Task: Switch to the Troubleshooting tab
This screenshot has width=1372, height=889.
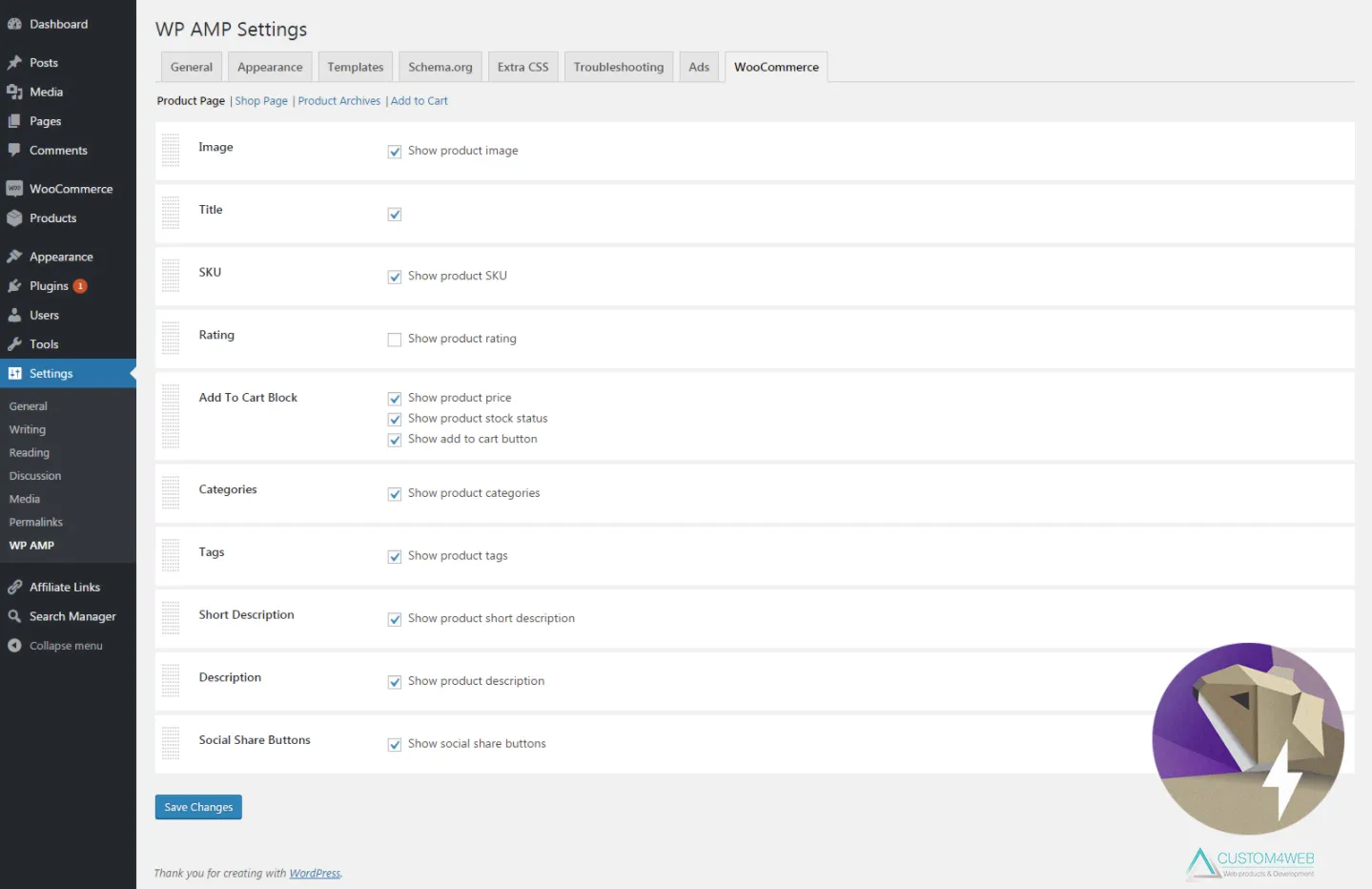Action: [x=618, y=66]
